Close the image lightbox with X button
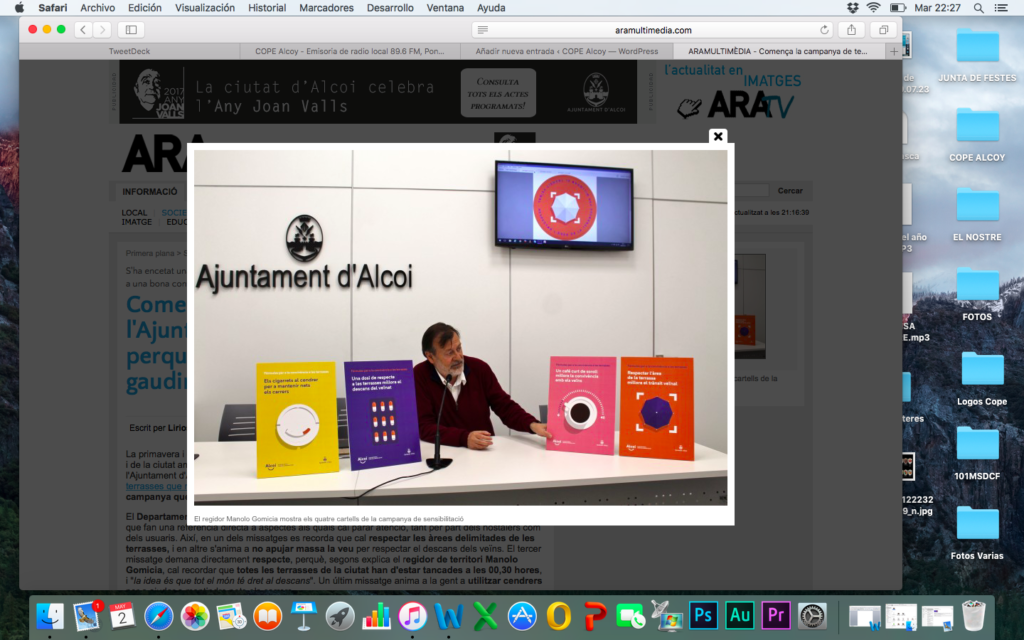This screenshot has height=640, width=1024. coord(717,137)
